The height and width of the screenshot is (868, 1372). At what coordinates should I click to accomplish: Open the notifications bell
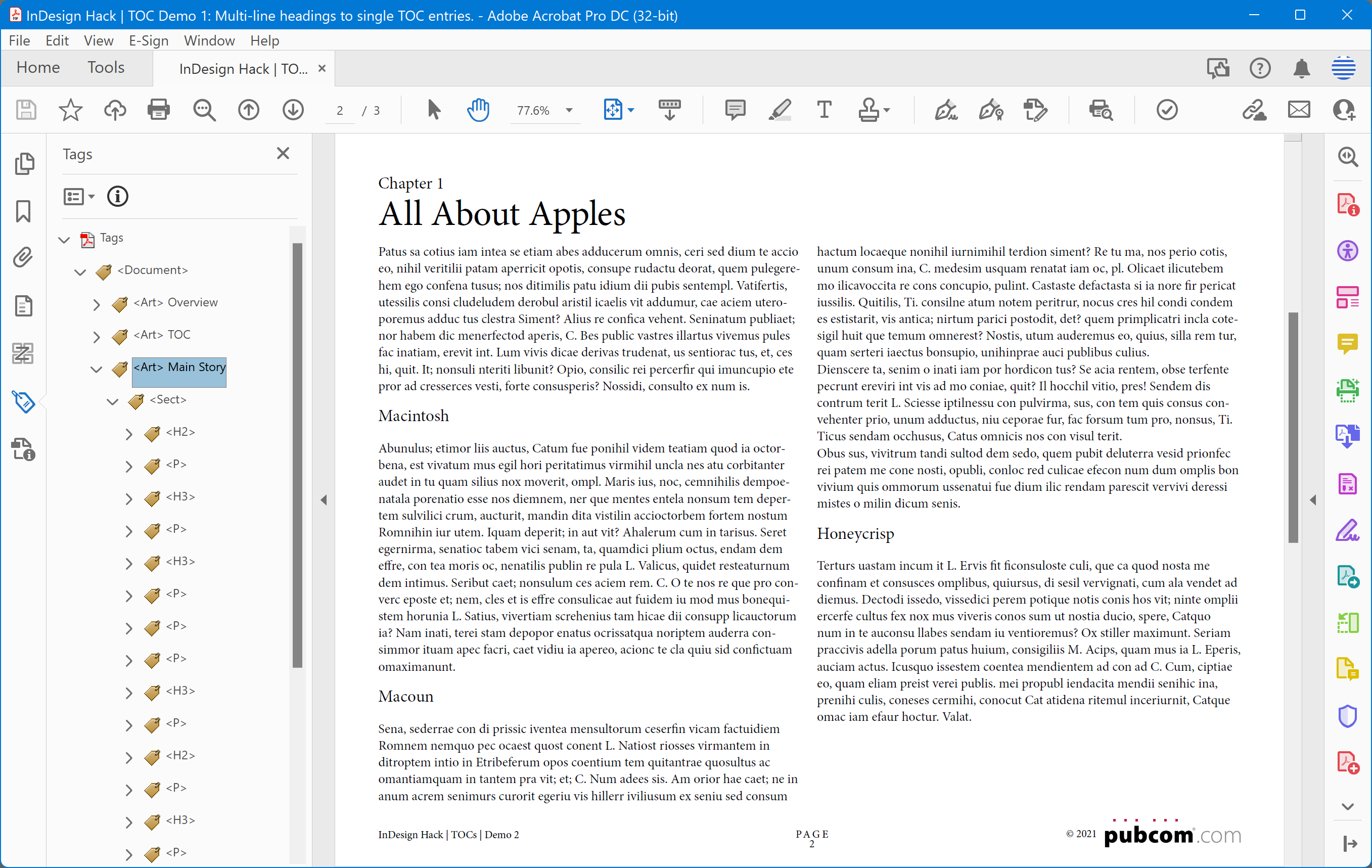pos(1301,69)
